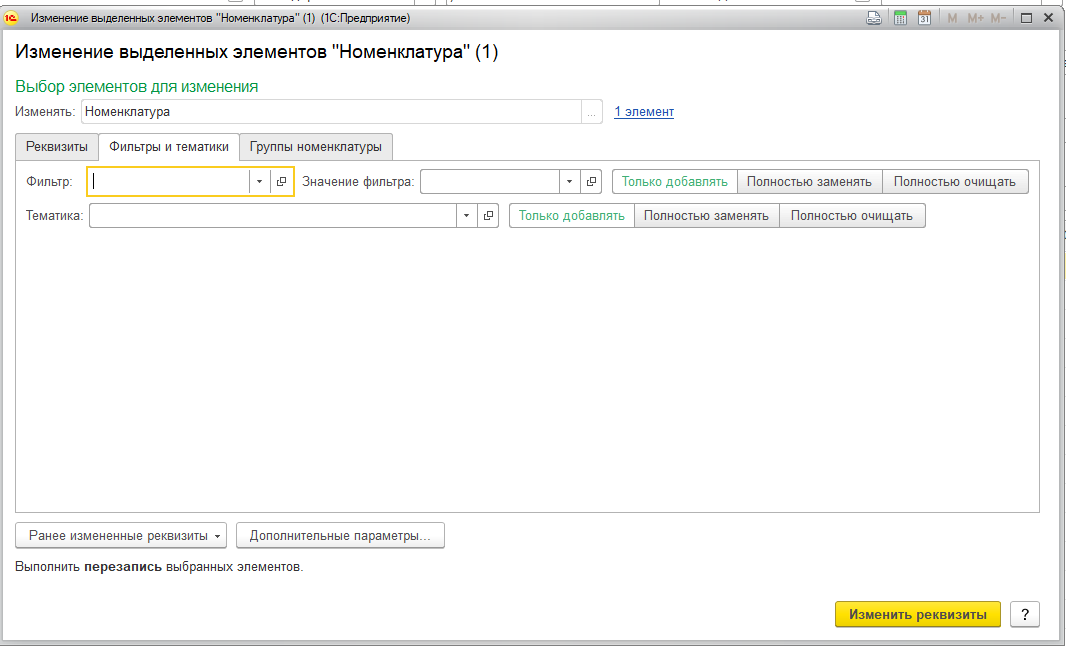
Task: Click the M memory button
Action: (x=952, y=18)
